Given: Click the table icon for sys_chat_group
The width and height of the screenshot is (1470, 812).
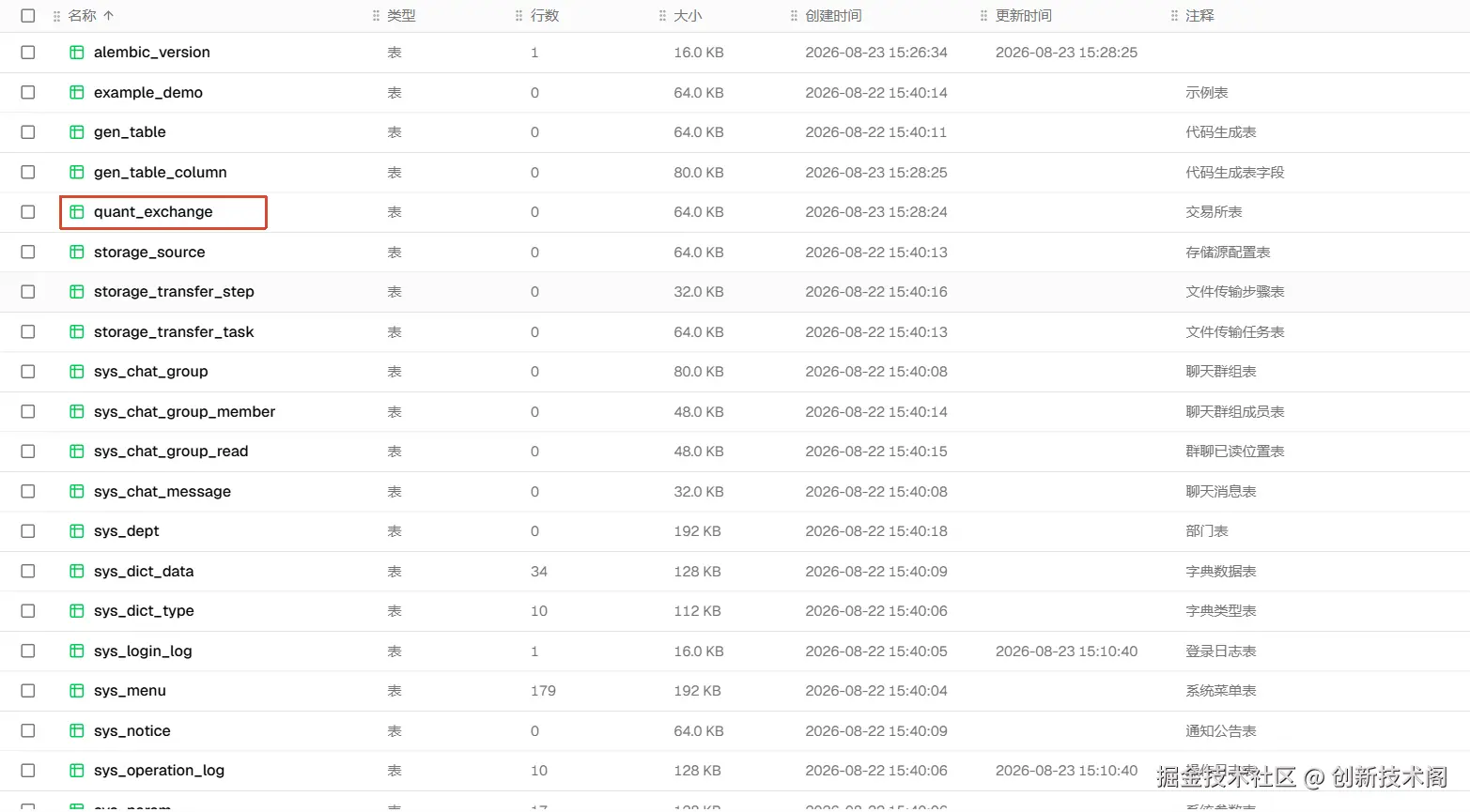Looking at the screenshot, I should [x=77, y=372].
